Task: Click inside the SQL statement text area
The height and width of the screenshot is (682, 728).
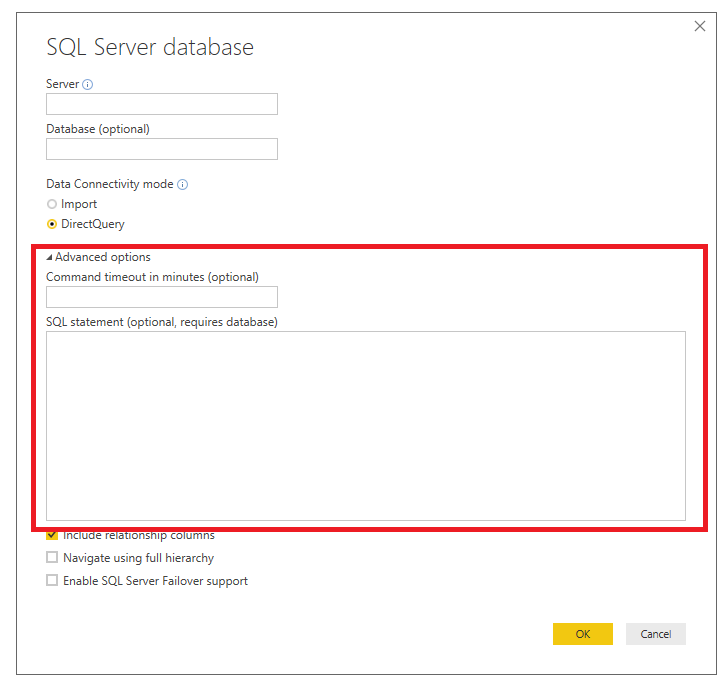Action: click(x=366, y=426)
